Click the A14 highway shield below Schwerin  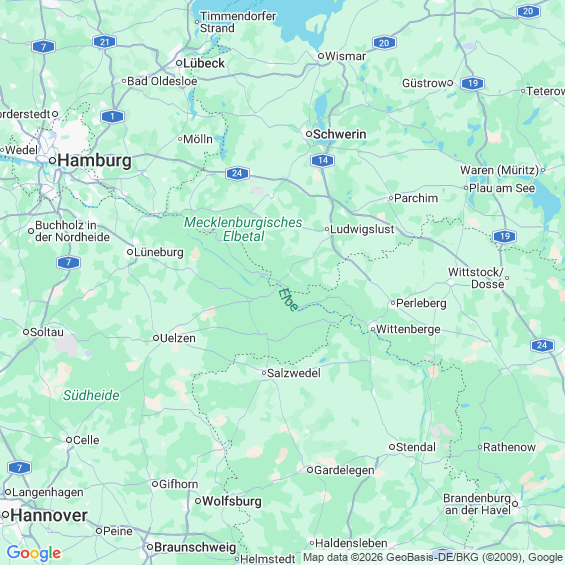(x=322, y=160)
